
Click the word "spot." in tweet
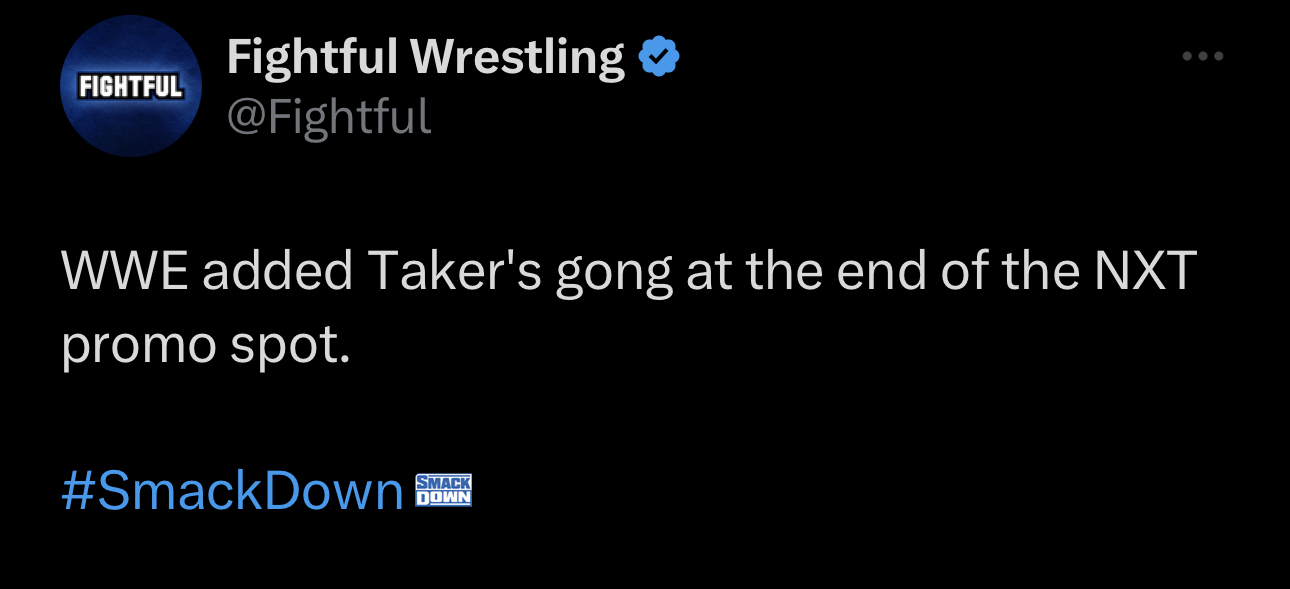pyautogui.click(x=291, y=347)
